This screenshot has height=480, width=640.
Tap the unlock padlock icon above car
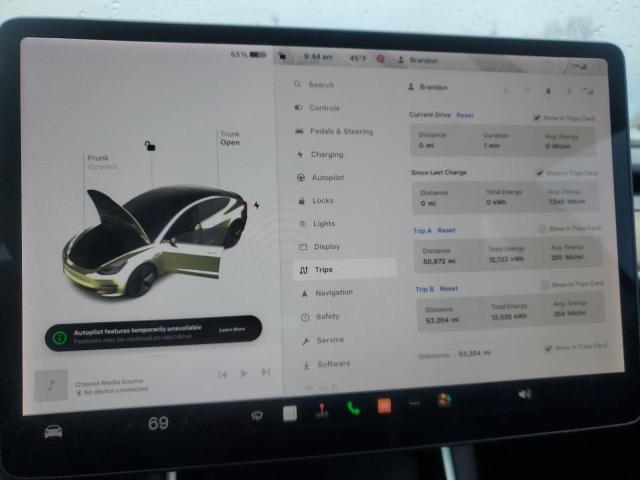pyautogui.click(x=150, y=145)
